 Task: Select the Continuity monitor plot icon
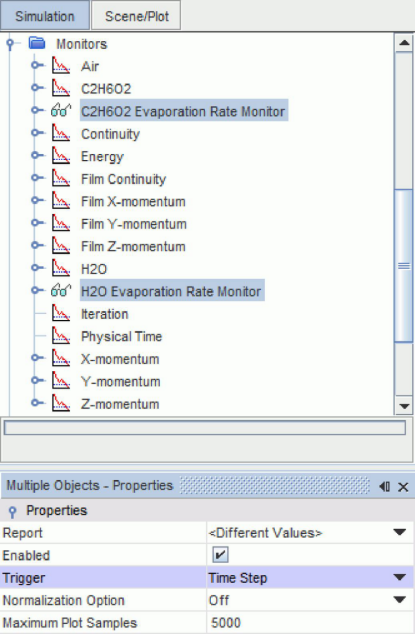pyautogui.click(x=61, y=133)
